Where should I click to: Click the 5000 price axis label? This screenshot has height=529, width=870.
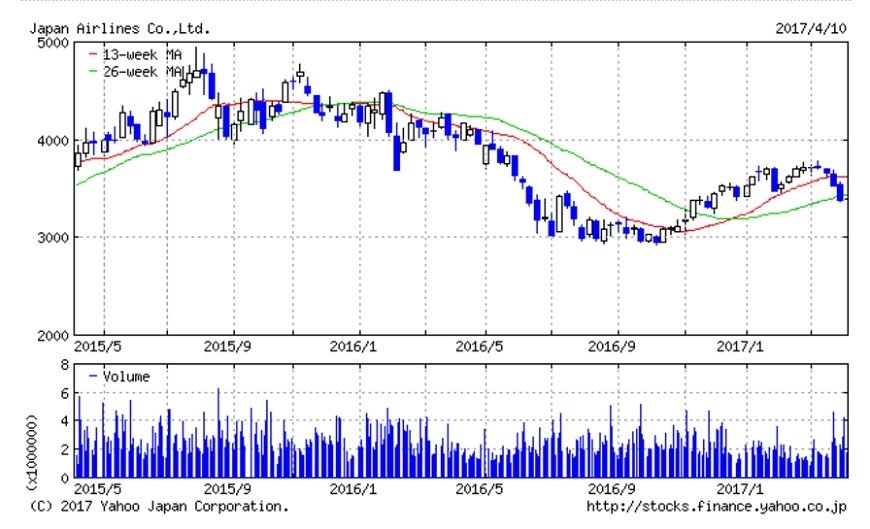[50, 43]
